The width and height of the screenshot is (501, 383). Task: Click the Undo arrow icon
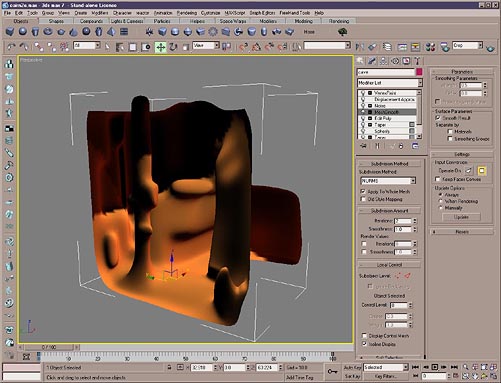coord(11,47)
